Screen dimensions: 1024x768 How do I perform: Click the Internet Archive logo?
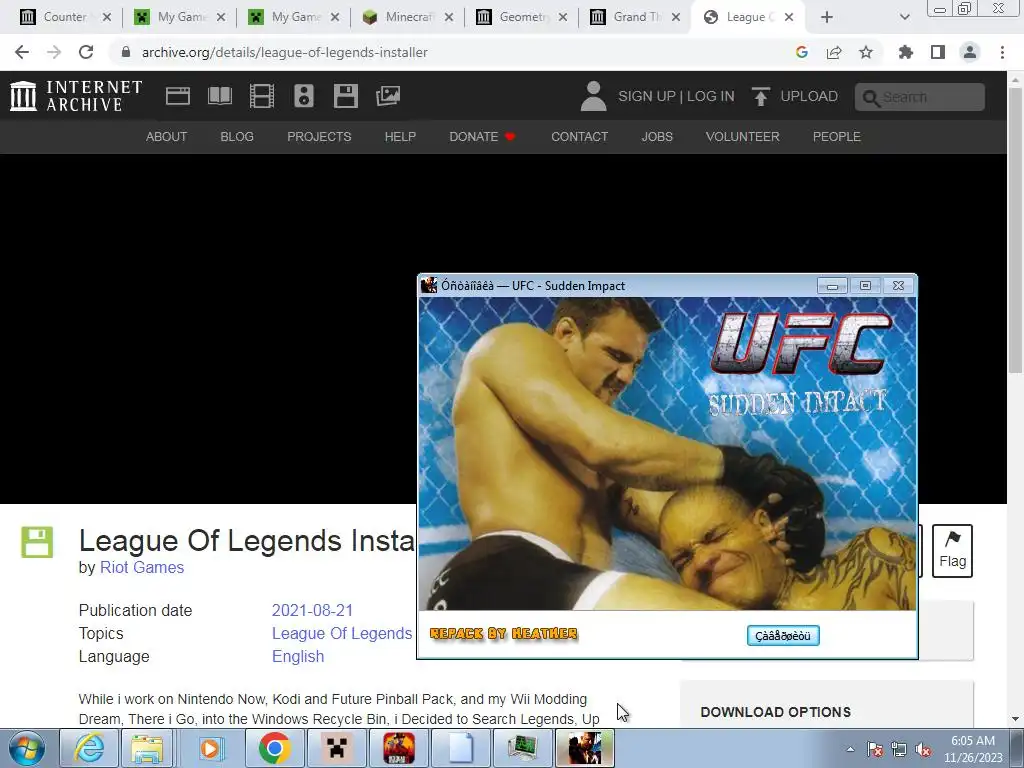[x=76, y=96]
